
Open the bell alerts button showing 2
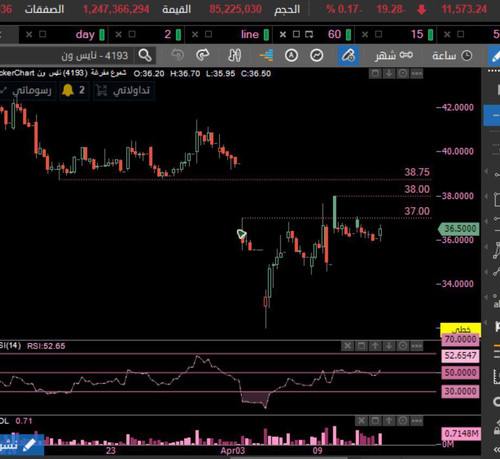pyautogui.click(x=74, y=91)
